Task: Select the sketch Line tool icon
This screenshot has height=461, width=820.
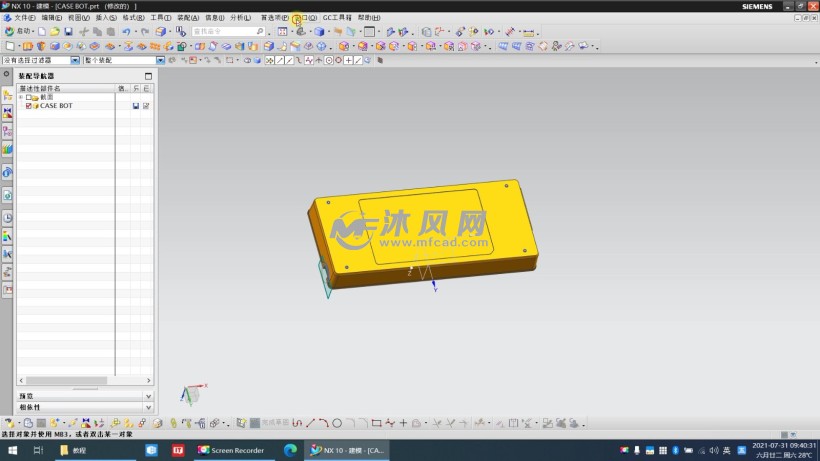Action: click(x=311, y=423)
